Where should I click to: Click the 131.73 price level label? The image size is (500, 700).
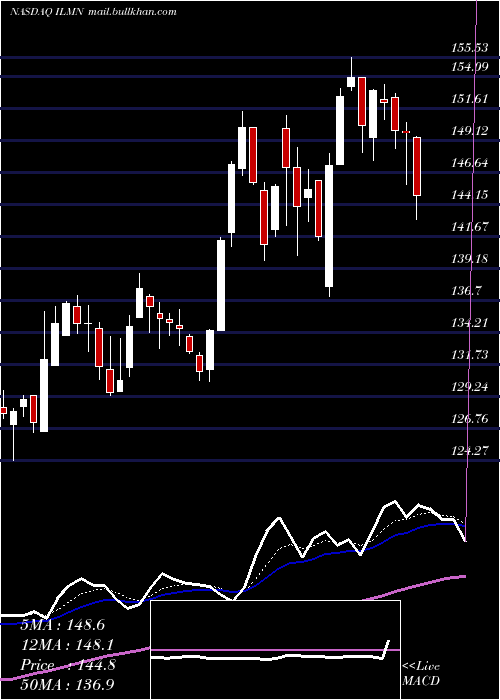469,355
